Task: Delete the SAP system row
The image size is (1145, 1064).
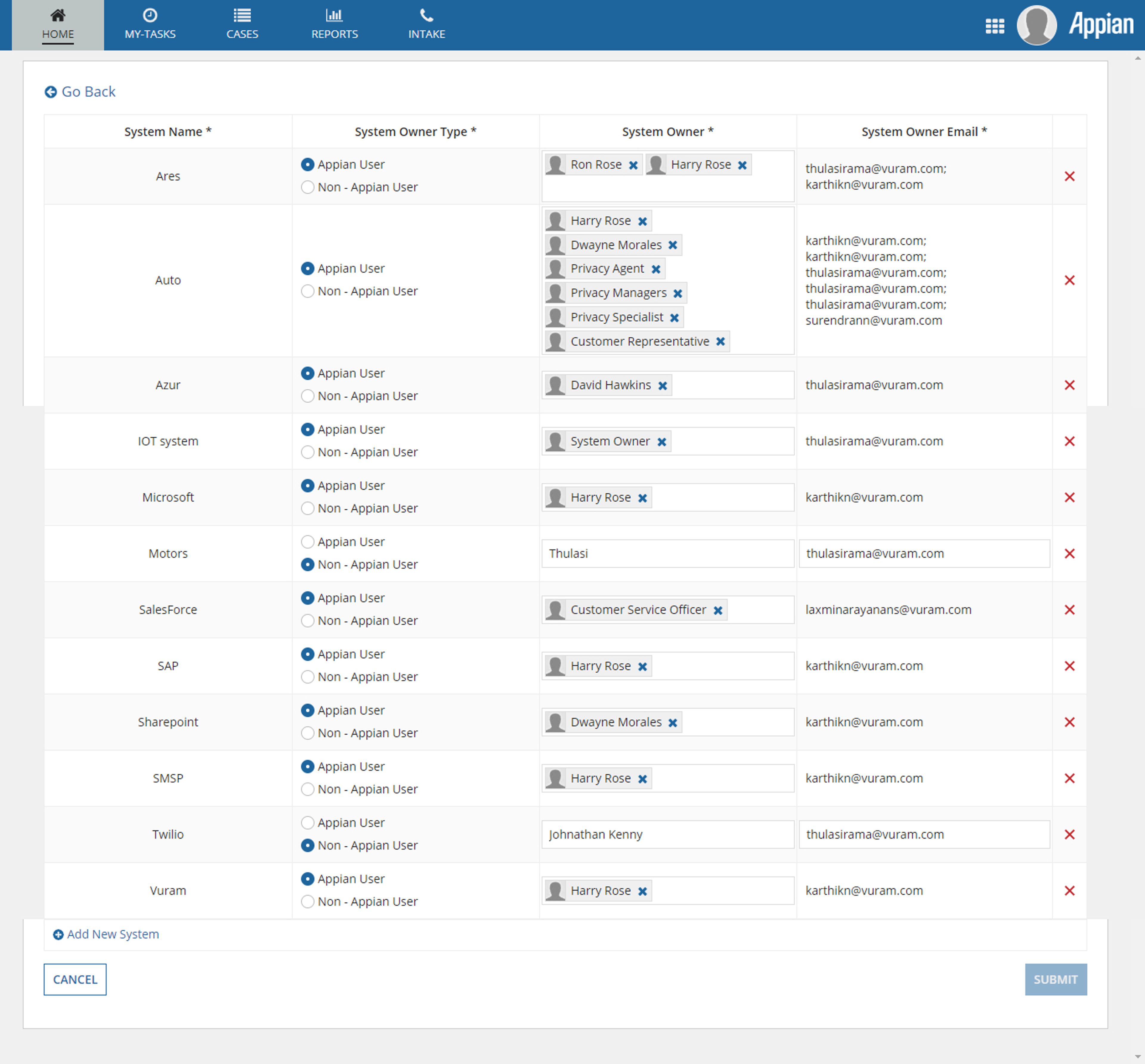Action: [x=1070, y=666]
